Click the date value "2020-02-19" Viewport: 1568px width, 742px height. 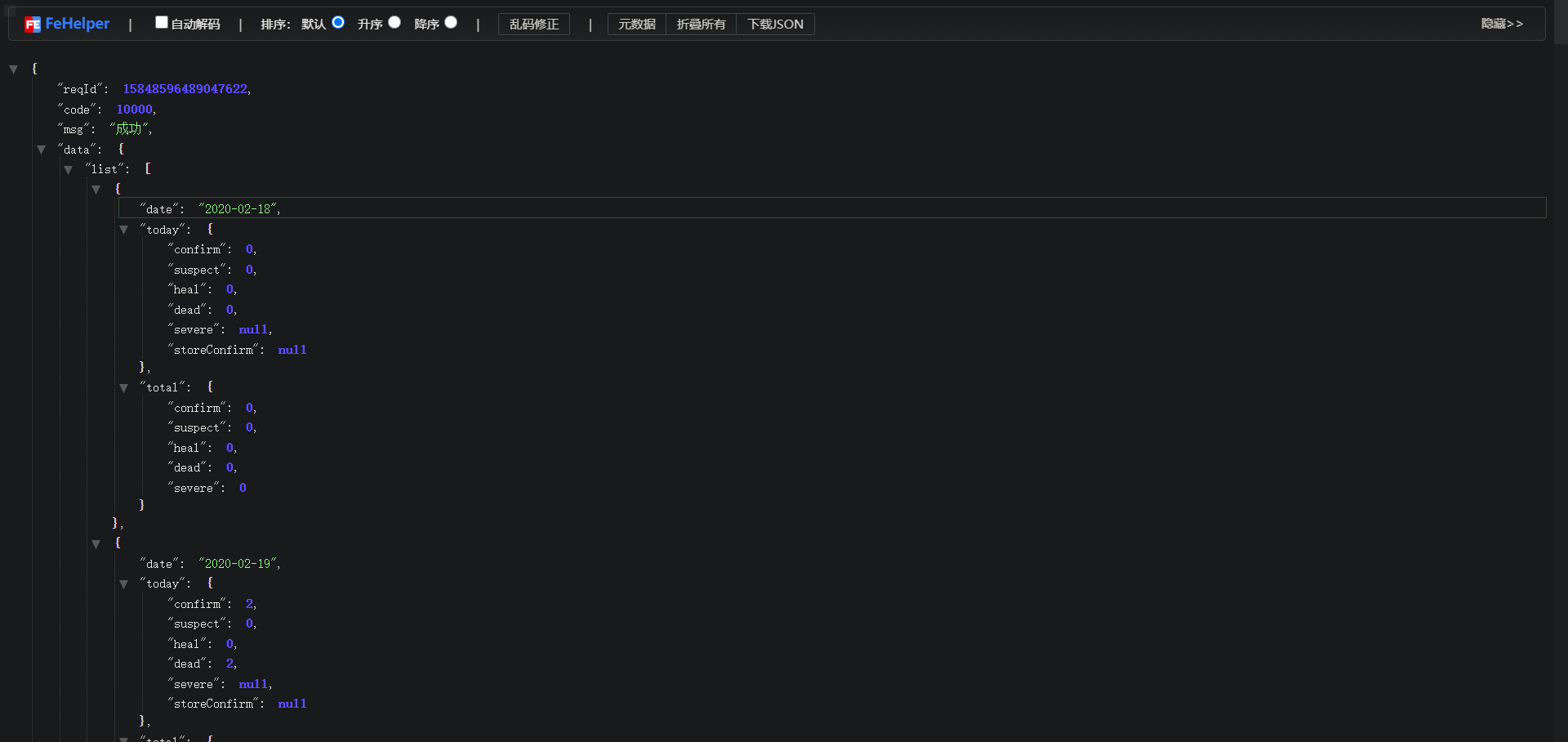(238, 564)
